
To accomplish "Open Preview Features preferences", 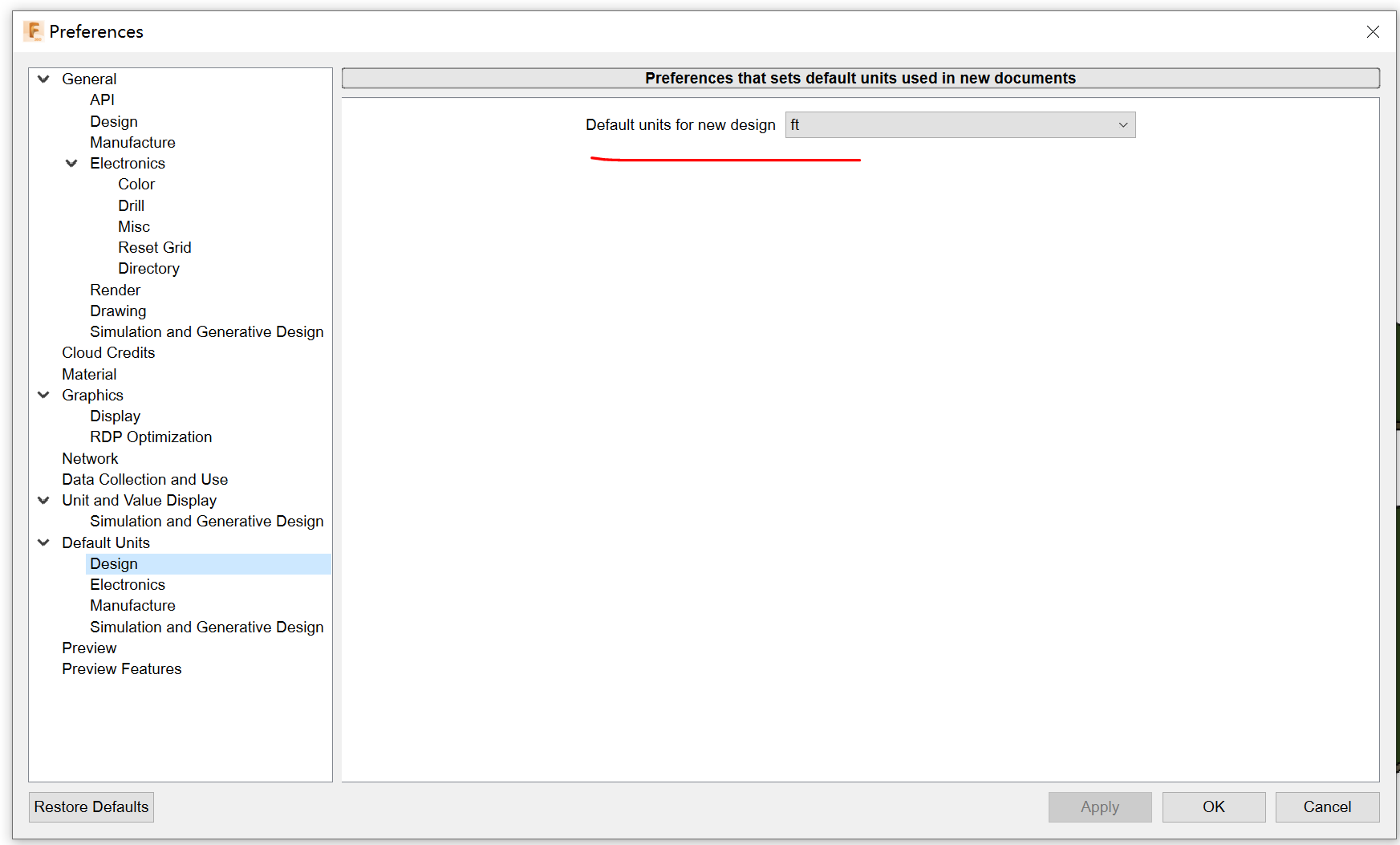I will coord(122,668).
